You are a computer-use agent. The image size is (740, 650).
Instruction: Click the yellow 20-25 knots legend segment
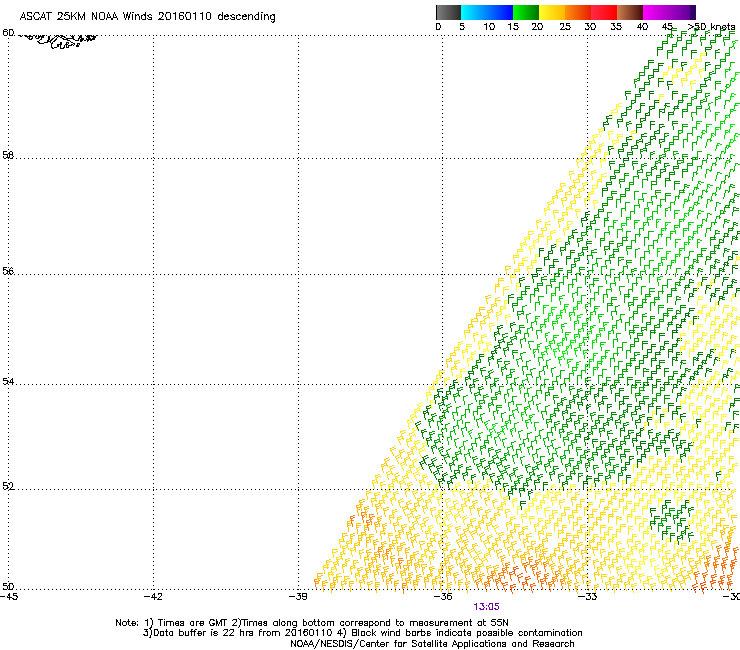click(552, 12)
